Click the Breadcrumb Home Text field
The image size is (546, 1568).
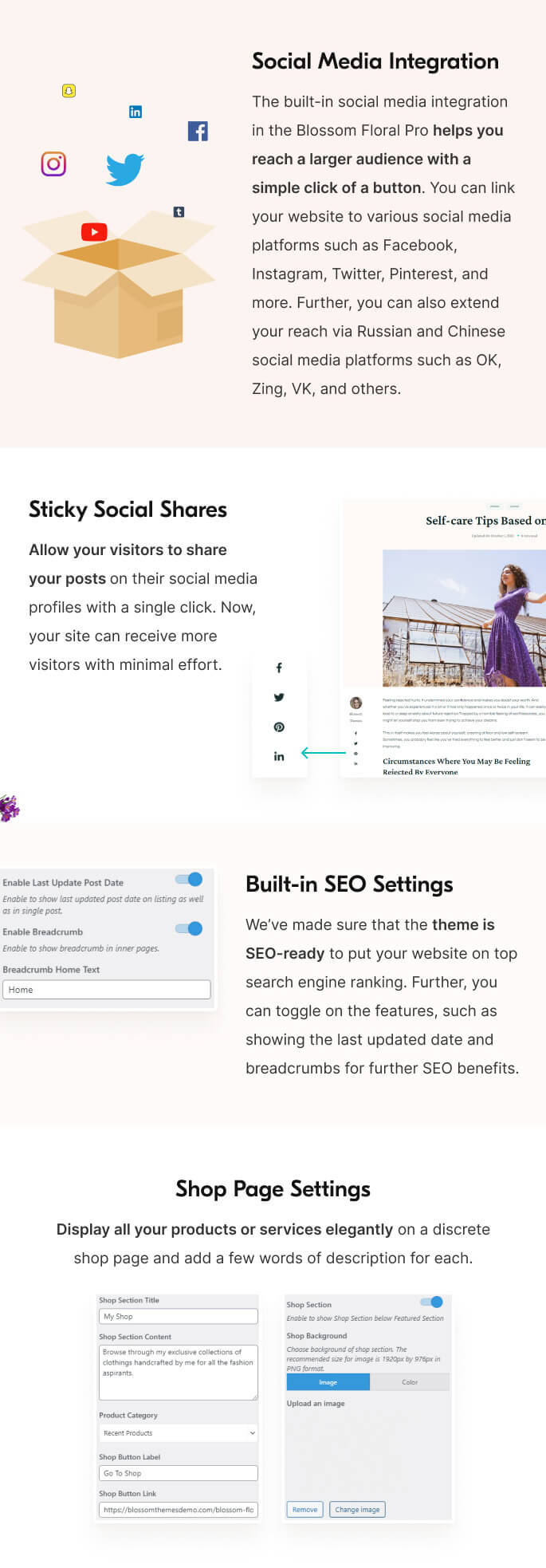point(107,989)
